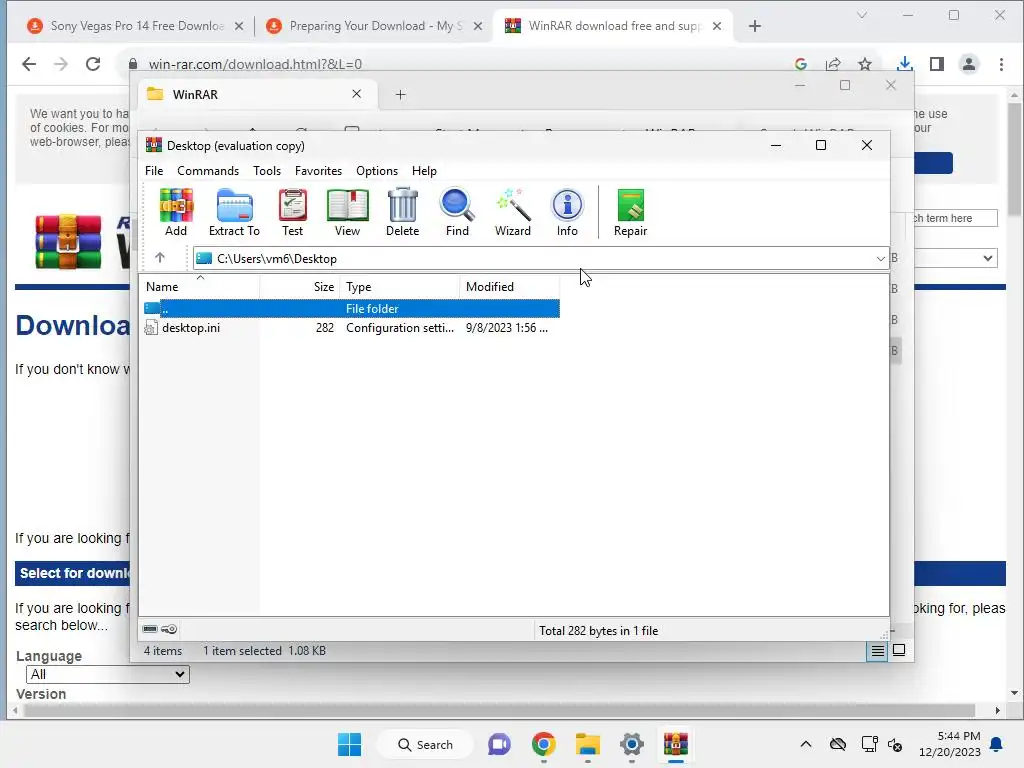Click WinRAR icon on taskbar
The width and height of the screenshot is (1024, 768).
676,744
